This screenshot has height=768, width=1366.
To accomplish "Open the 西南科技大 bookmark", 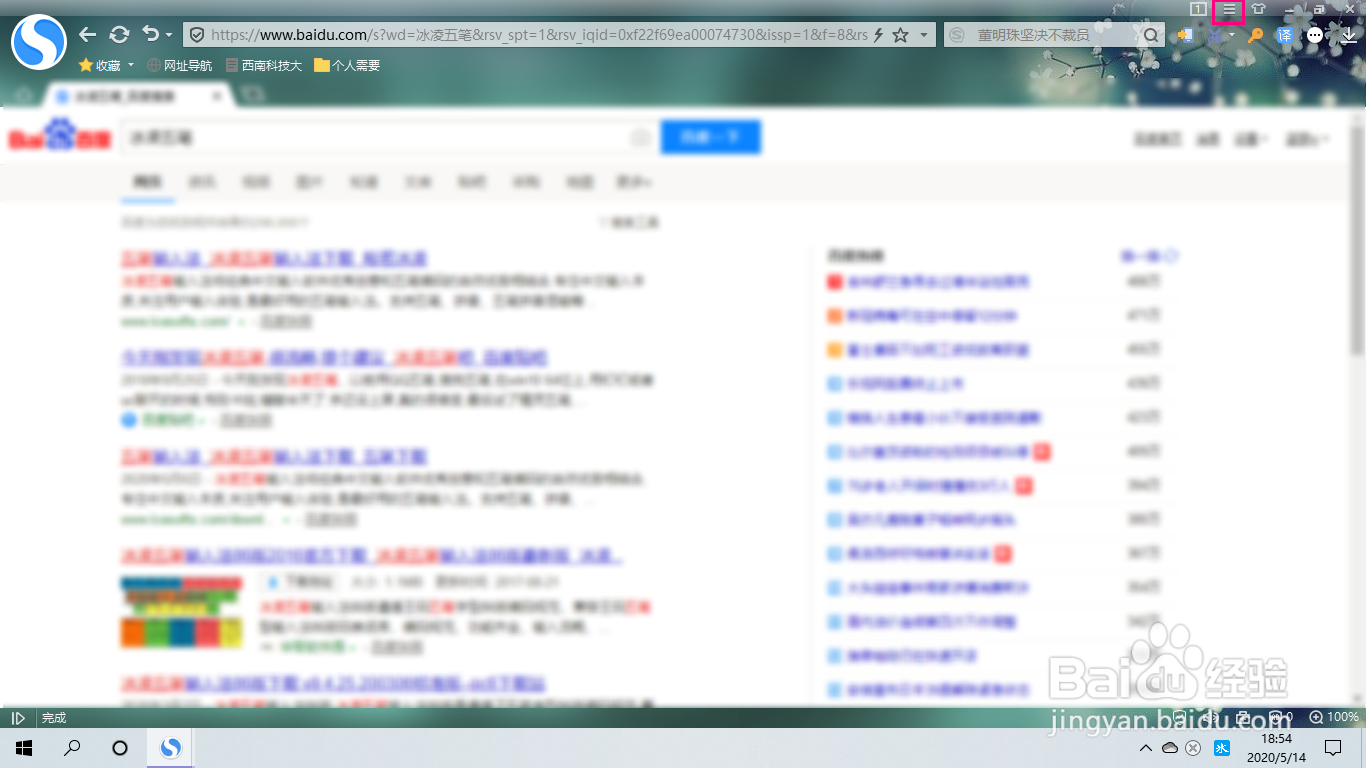I will point(264,65).
